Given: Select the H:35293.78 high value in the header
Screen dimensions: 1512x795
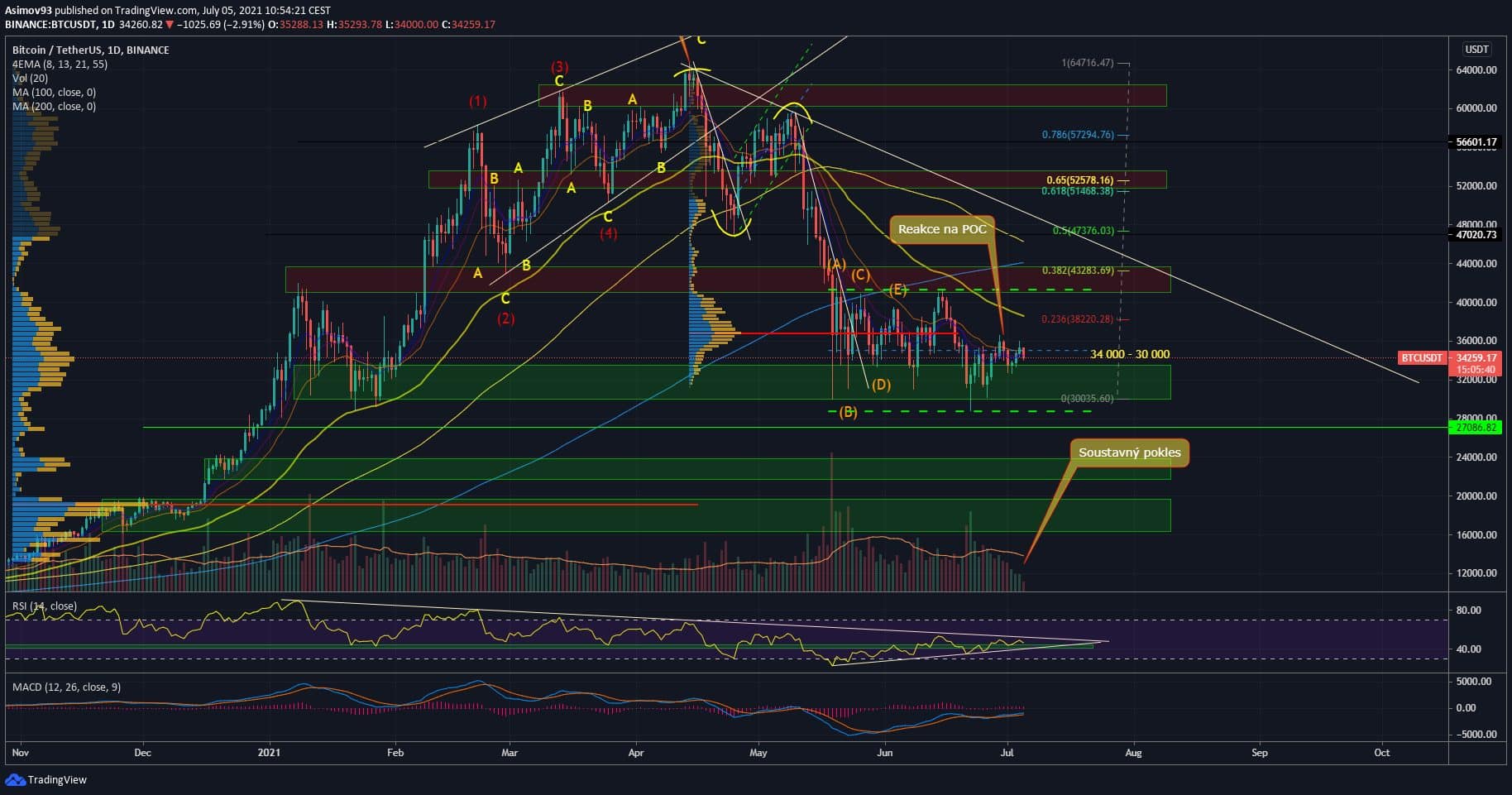Looking at the screenshot, I should (353, 25).
